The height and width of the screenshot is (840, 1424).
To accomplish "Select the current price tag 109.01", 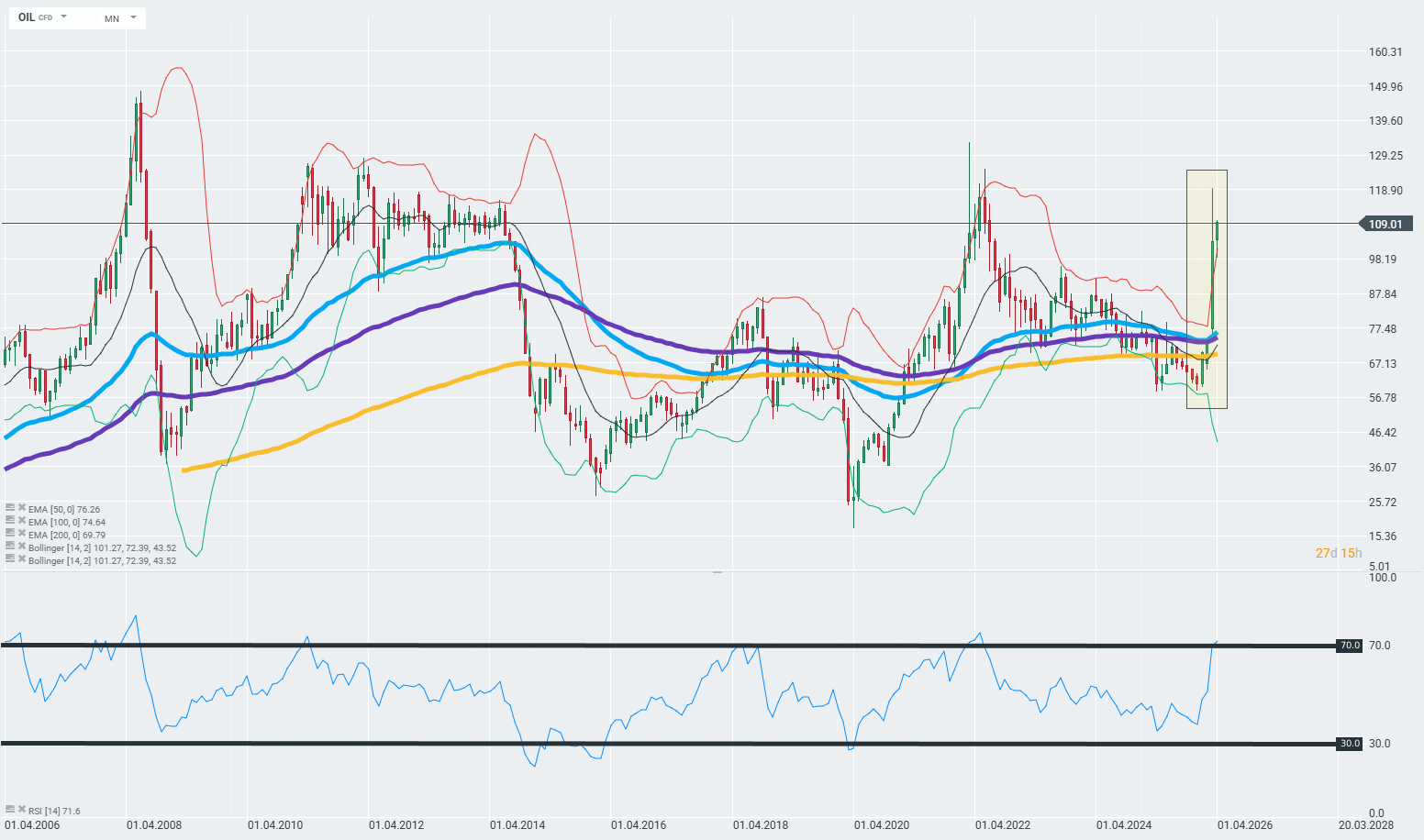I will pos(1385,224).
